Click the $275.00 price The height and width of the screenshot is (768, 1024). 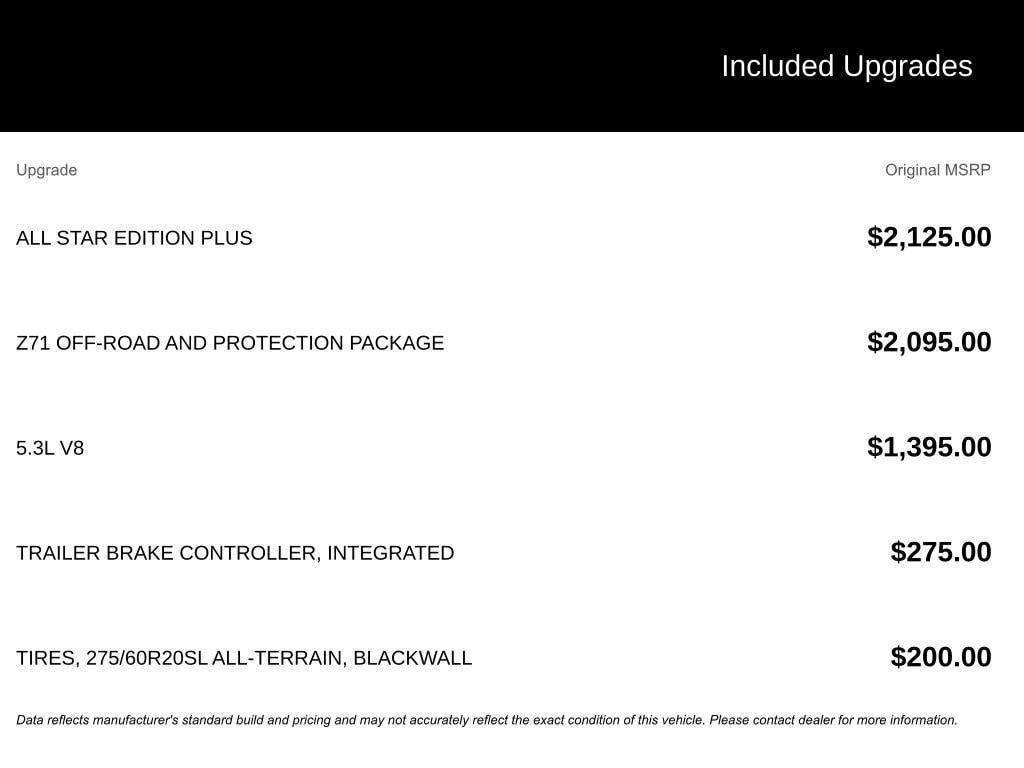[x=941, y=552]
